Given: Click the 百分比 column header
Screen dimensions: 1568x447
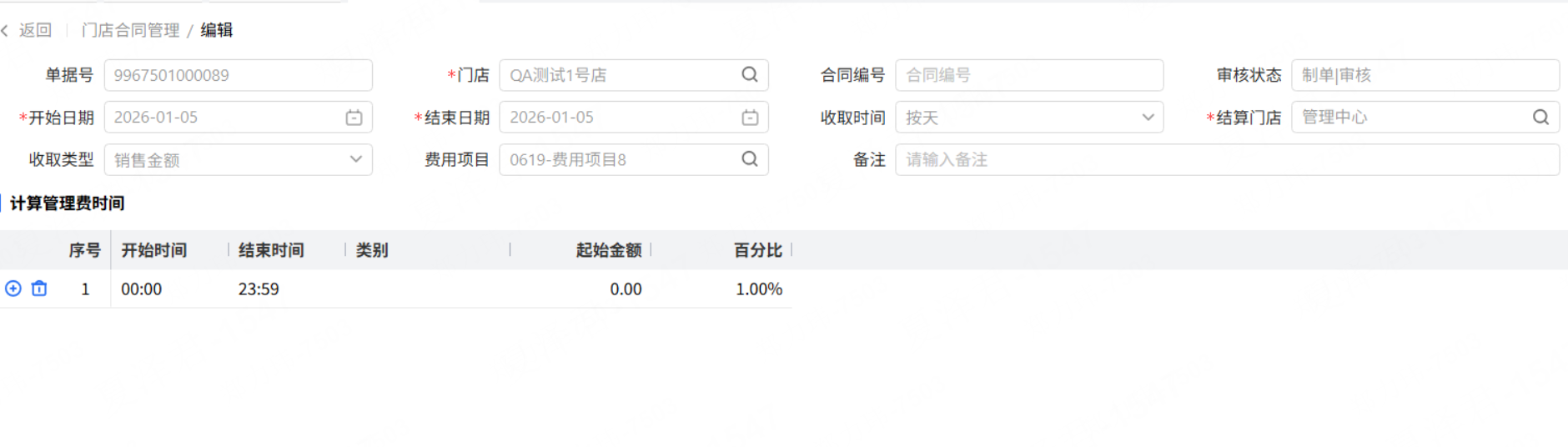Looking at the screenshot, I should pyautogui.click(x=757, y=250).
